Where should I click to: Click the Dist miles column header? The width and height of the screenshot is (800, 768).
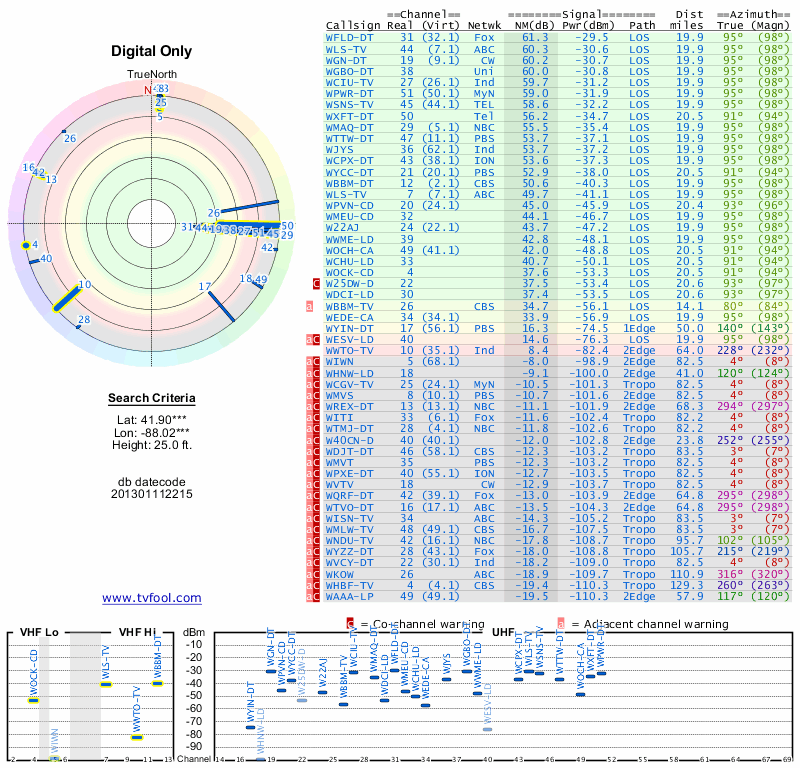tap(688, 19)
